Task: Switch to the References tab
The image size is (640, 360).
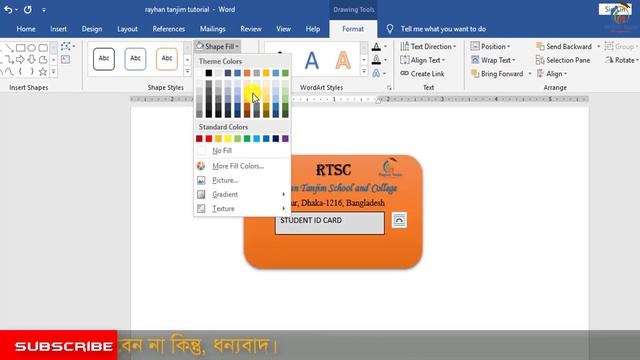Action: 169,29
